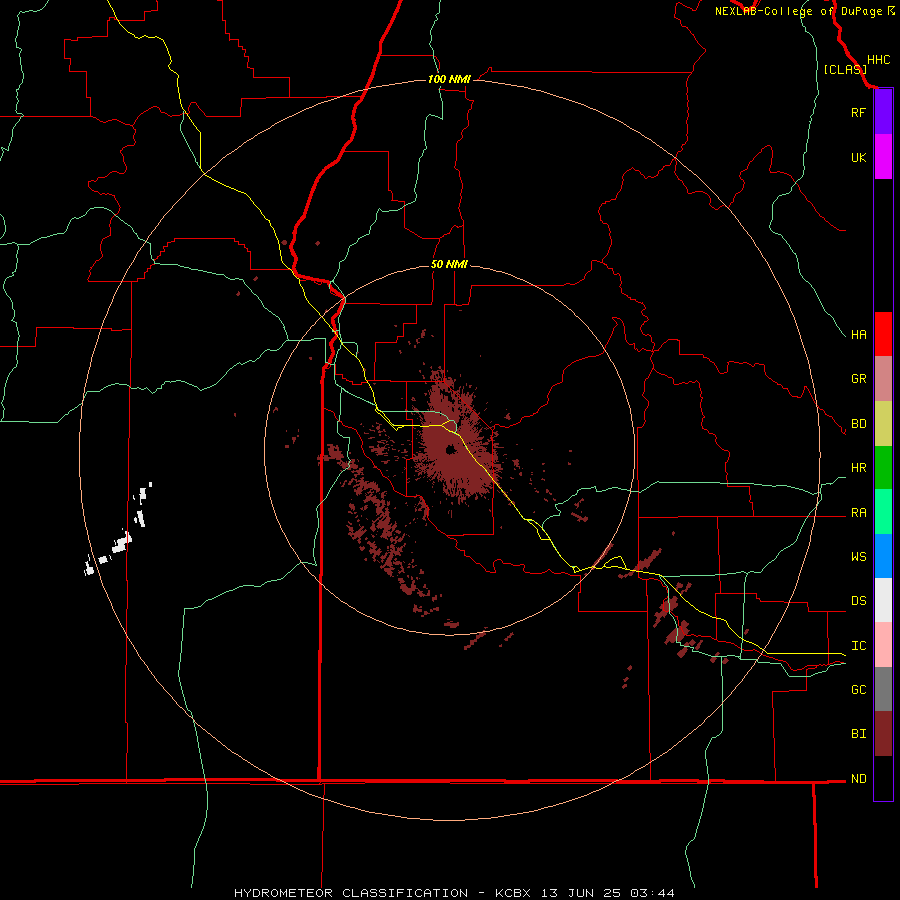Click the red HA legend color swatch
Image resolution: width=900 pixels, height=900 pixels.
click(883, 334)
